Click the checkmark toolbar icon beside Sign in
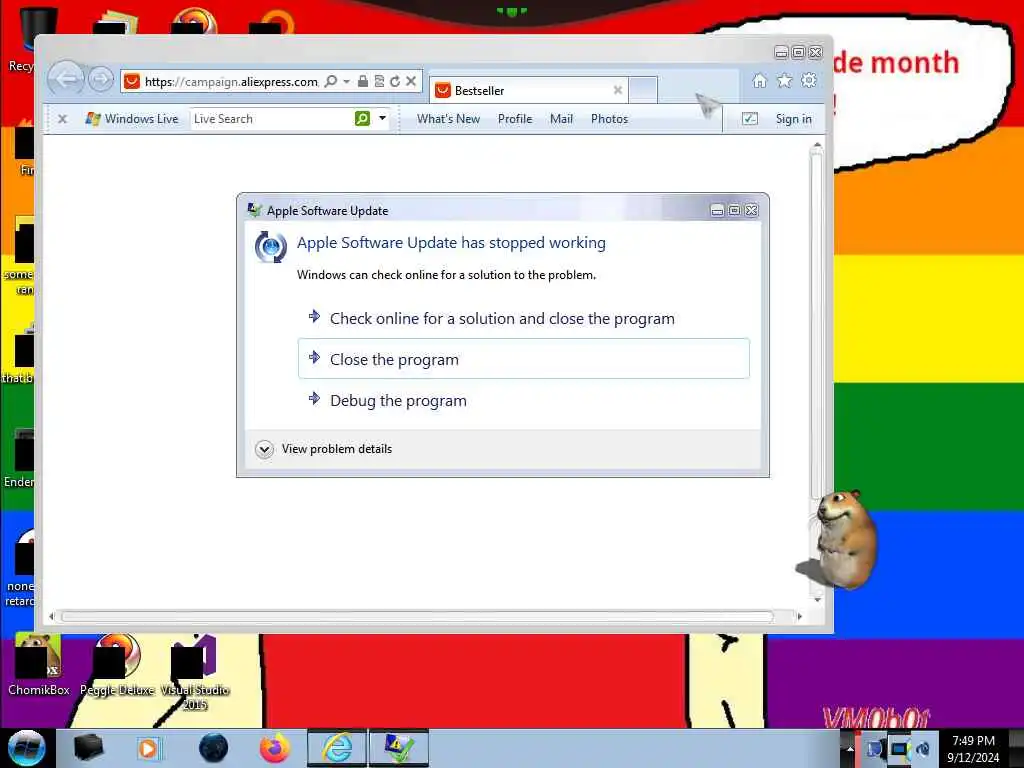Image resolution: width=1024 pixels, height=768 pixels. 750,119
